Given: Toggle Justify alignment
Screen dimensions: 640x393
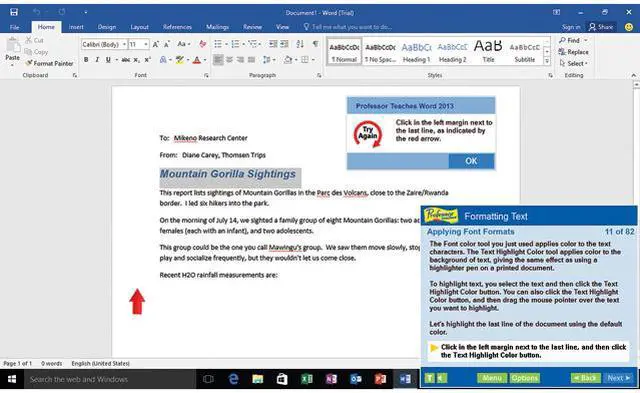Looking at the screenshot, I should tap(251, 60).
